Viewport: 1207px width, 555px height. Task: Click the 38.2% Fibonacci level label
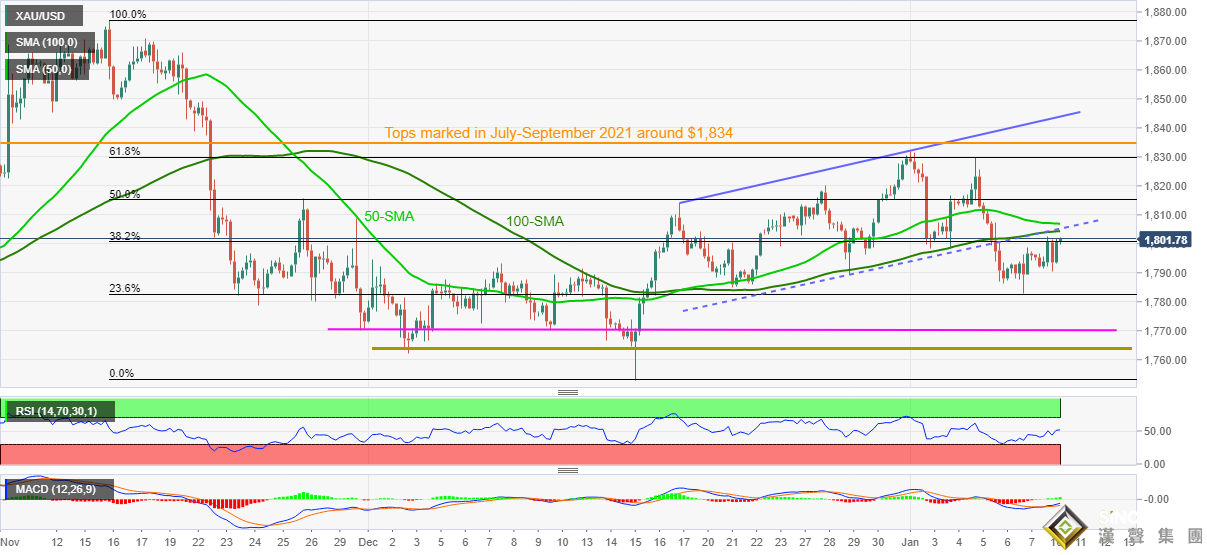click(125, 237)
